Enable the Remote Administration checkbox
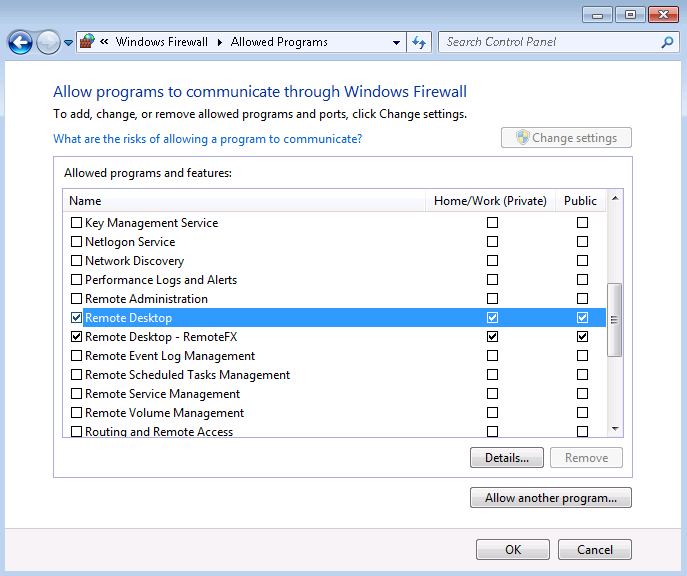The image size is (687, 576). click(x=76, y=298)
